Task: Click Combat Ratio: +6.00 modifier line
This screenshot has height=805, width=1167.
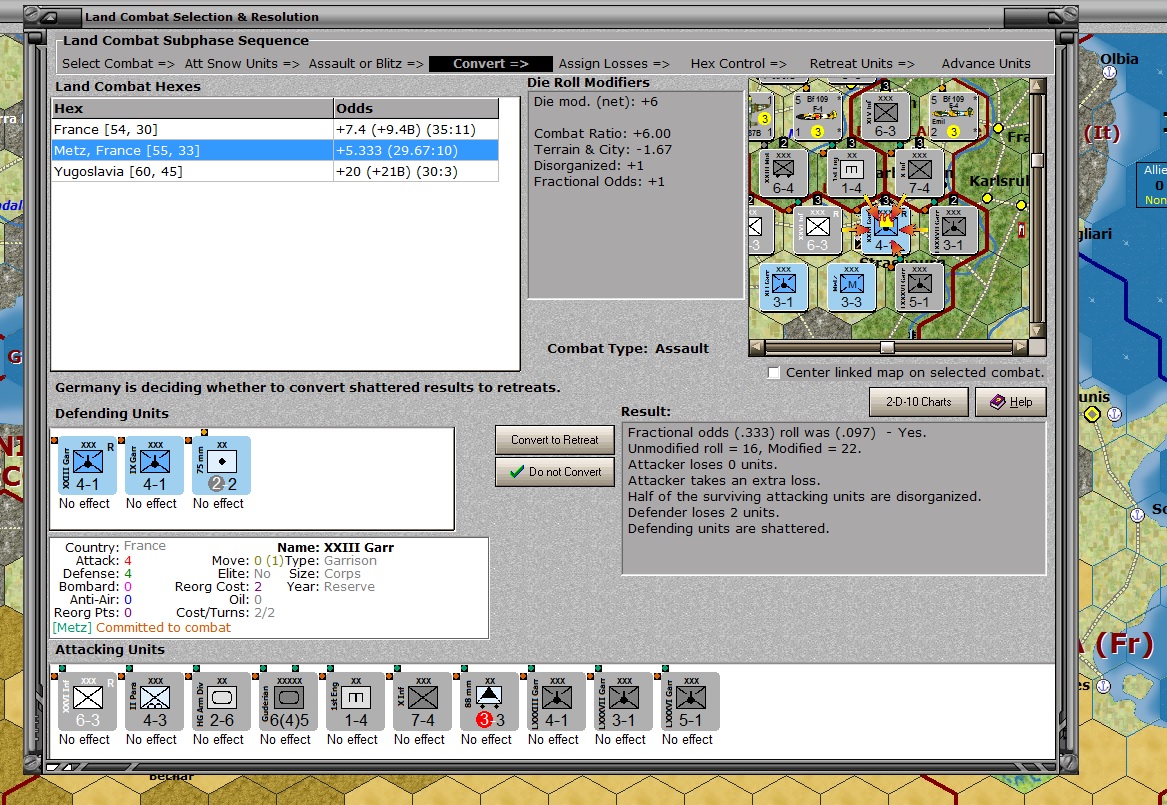Action: coord(602,134)
